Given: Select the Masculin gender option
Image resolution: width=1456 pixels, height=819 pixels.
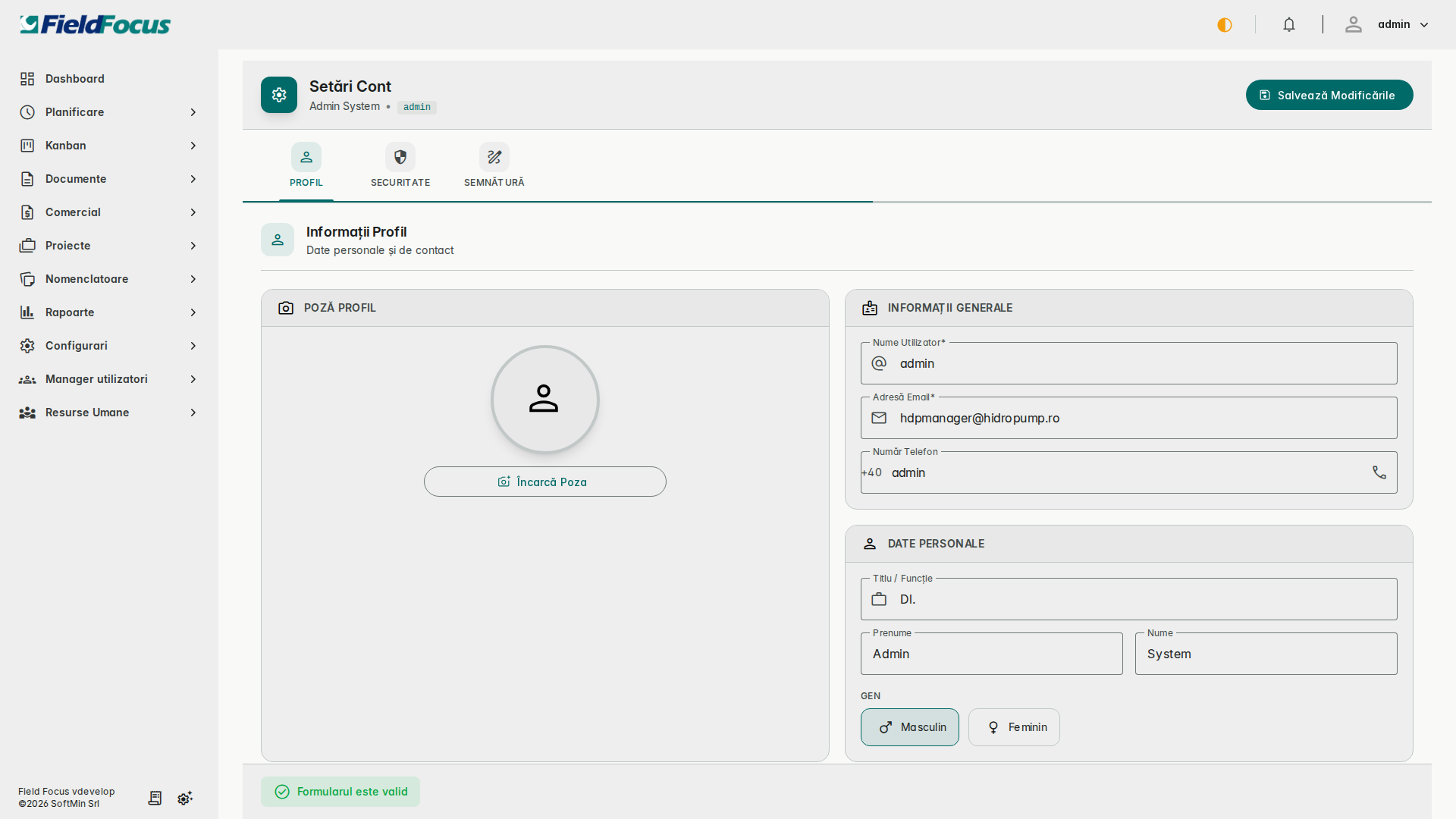Looking at the screenshot, I should coord(909,727).
